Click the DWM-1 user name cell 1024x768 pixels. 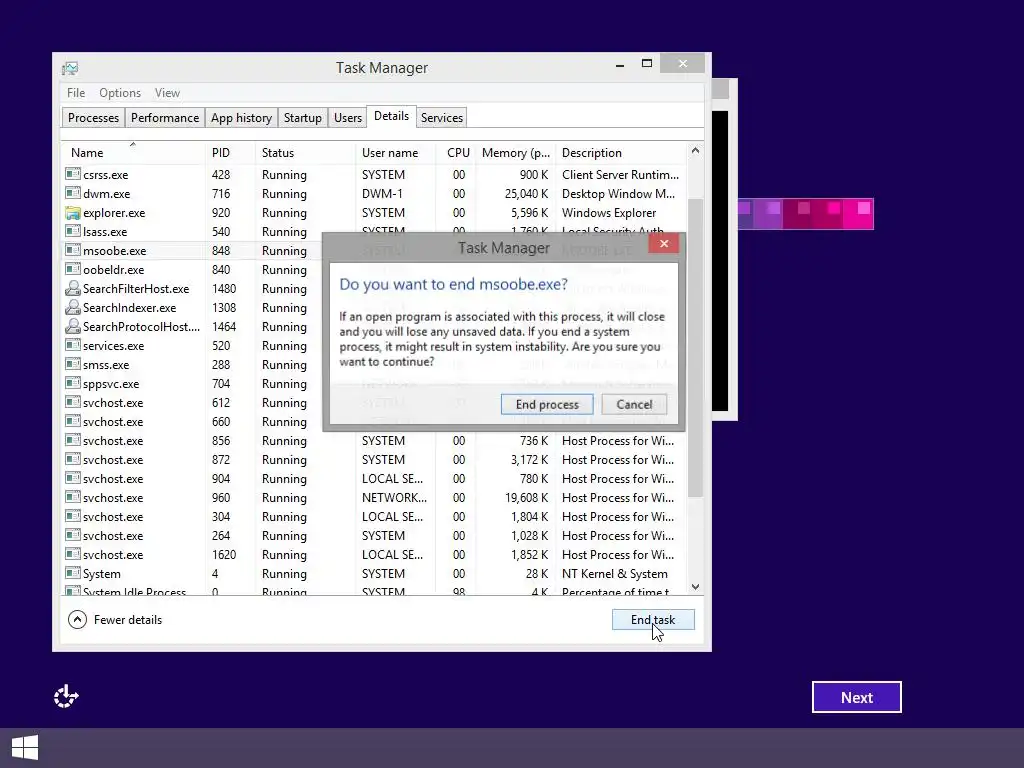click(x=382, y=194)
